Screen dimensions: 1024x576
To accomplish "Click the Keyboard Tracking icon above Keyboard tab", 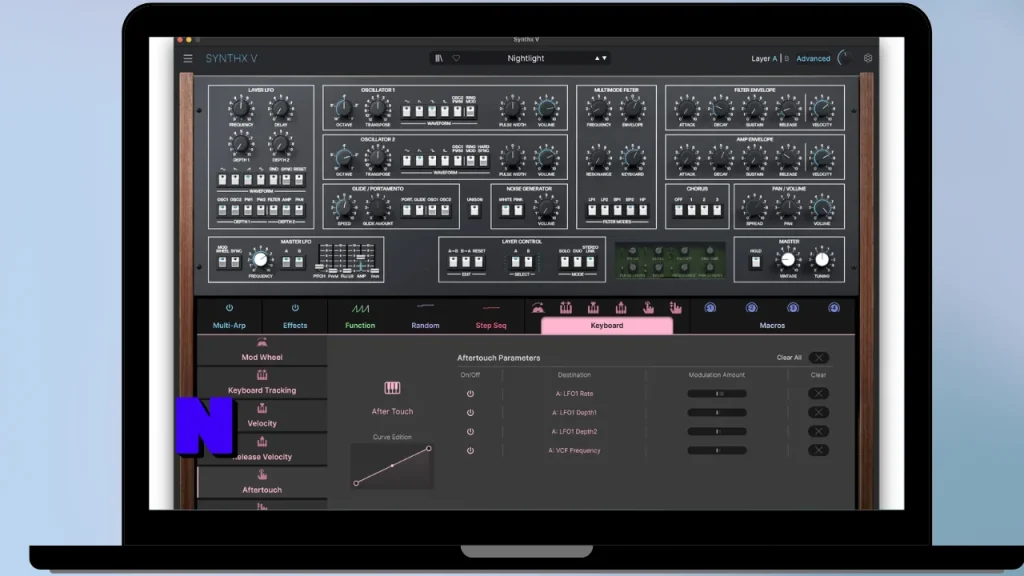I will click(566, 308).
